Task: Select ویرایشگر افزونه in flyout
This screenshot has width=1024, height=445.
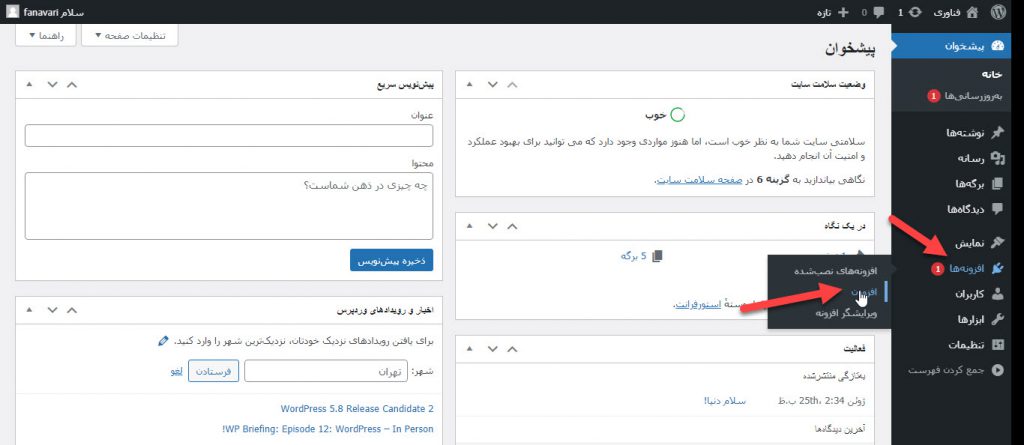Action: click(846, 313)
